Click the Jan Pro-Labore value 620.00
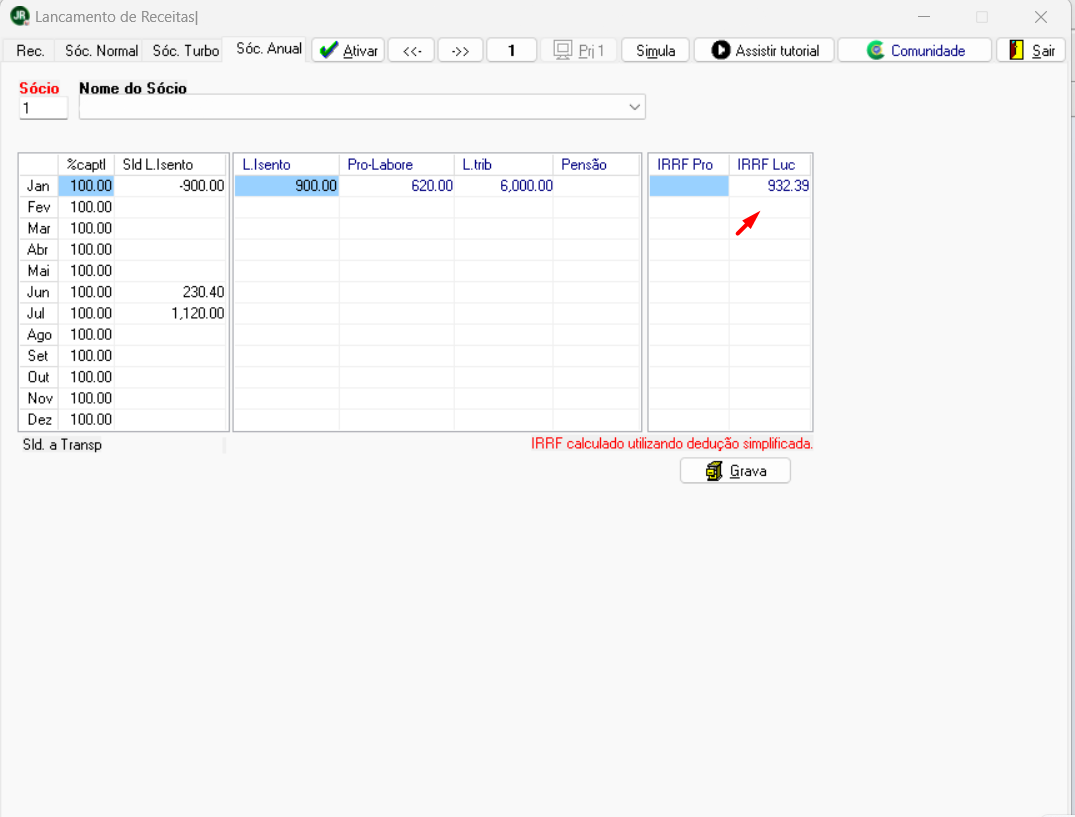 [432, 186]
